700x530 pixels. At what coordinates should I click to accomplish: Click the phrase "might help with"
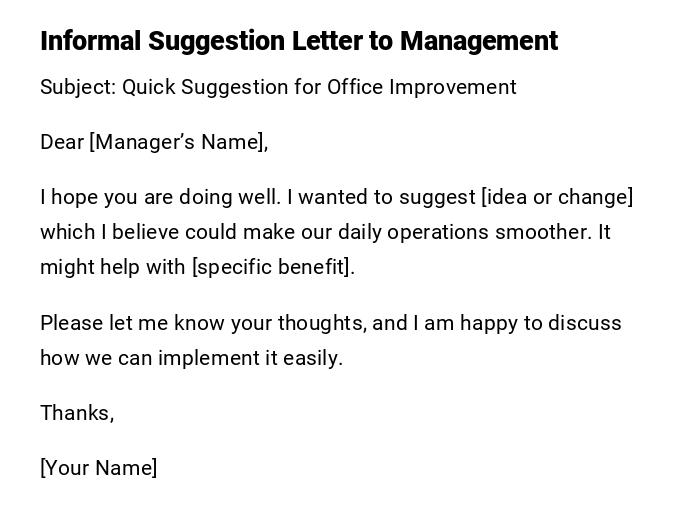point(113,267)
